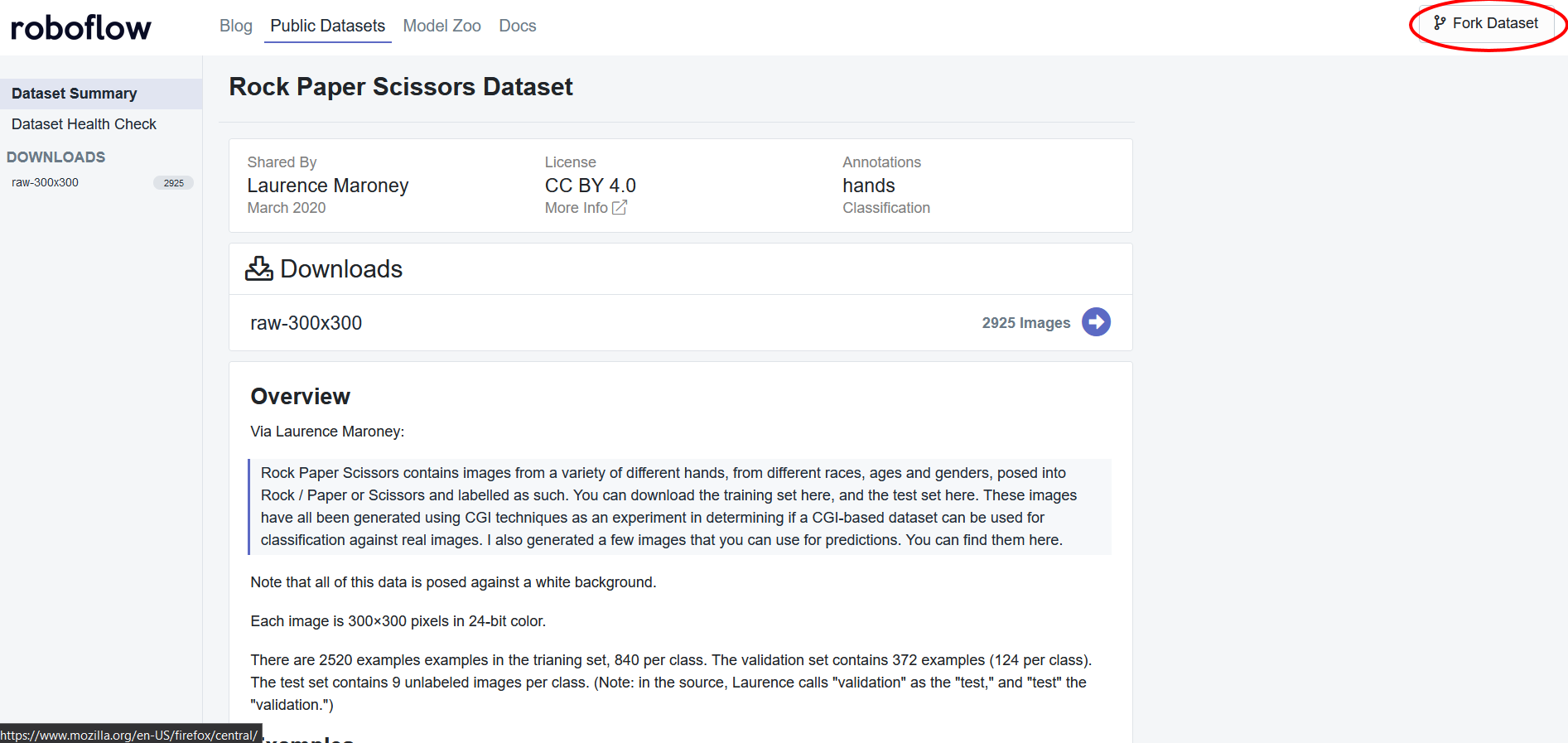Image resolution: width=1568 pixels, height=743 pixels.
Task: Click the Classification annotation type text
Action: click(886, 208)
